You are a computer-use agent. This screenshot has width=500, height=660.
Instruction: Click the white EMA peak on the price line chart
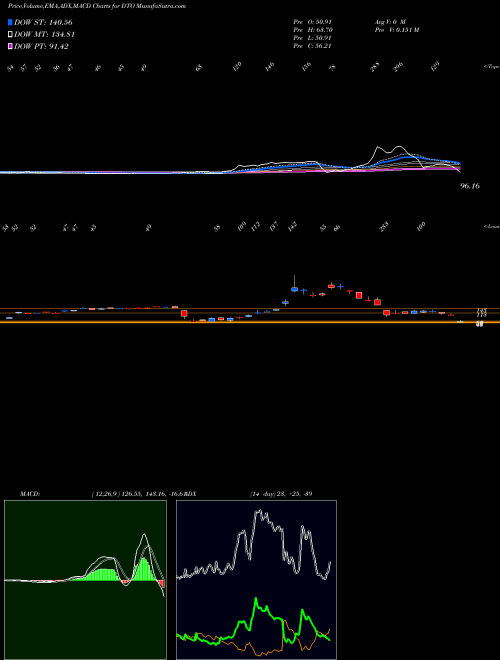378,147
